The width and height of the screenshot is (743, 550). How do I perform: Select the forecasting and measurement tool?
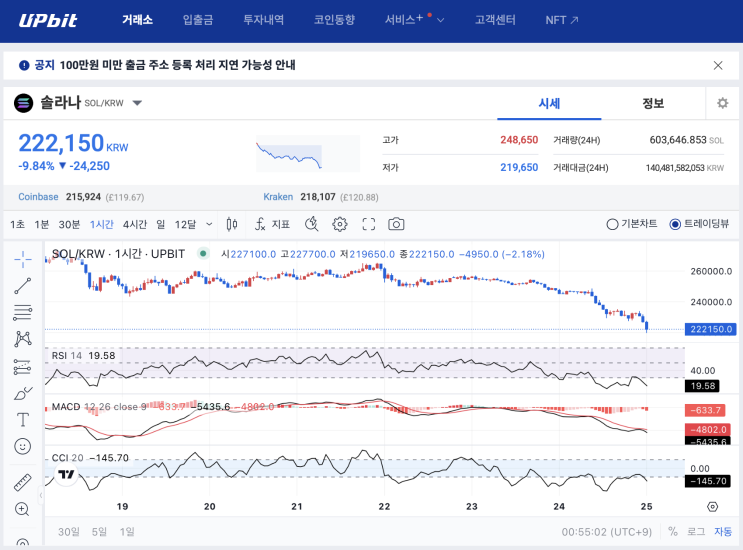coord(22,366)
